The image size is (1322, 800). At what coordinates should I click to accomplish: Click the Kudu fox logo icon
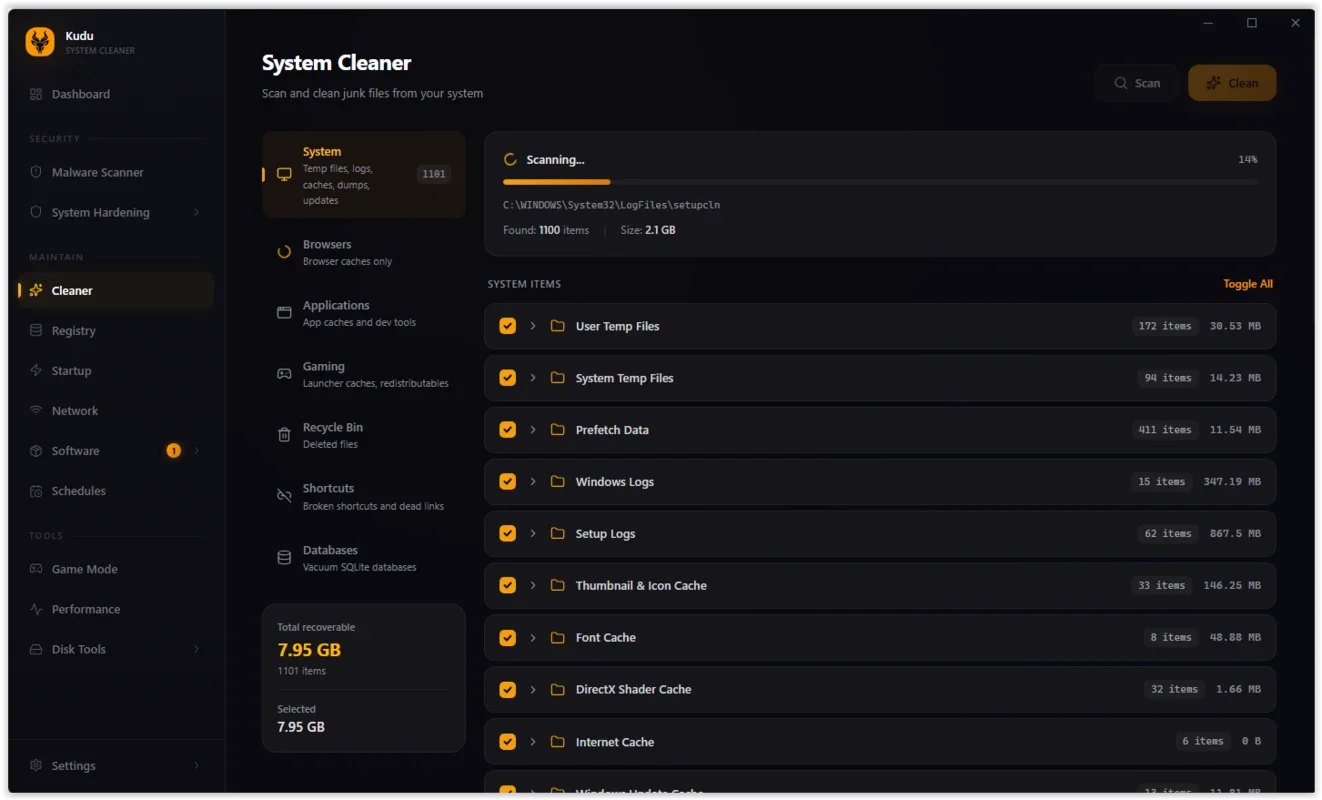point(40,42)
